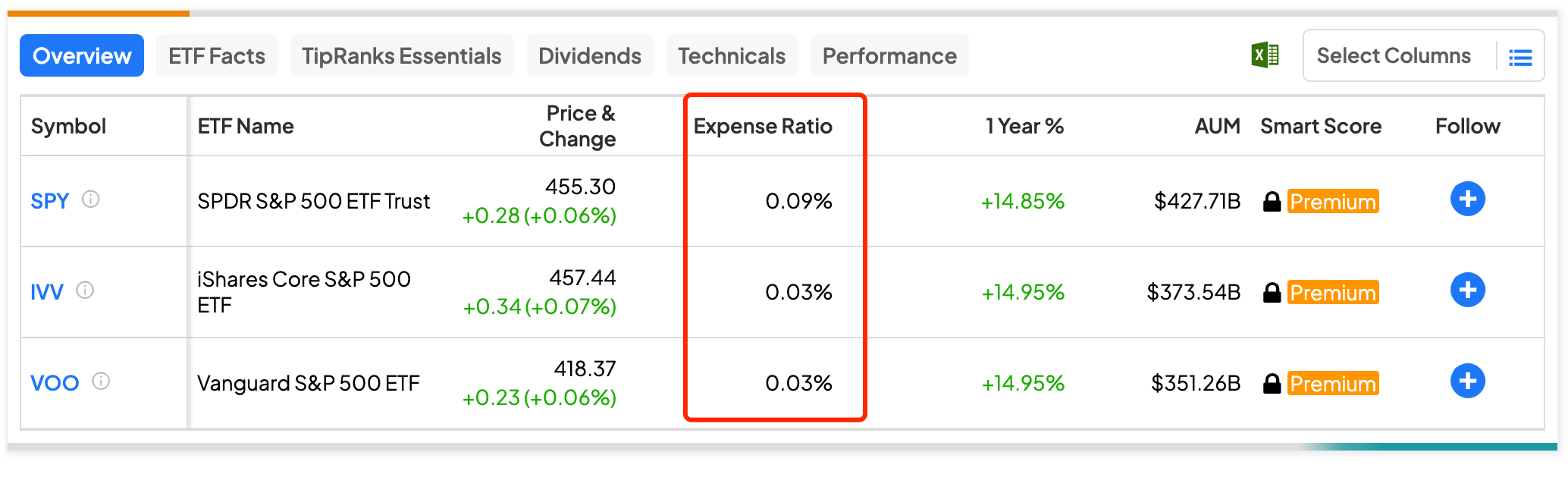Viewport: 1568px width, 490px height.
Task: Click VOO price 418.37
Action: 585,369
